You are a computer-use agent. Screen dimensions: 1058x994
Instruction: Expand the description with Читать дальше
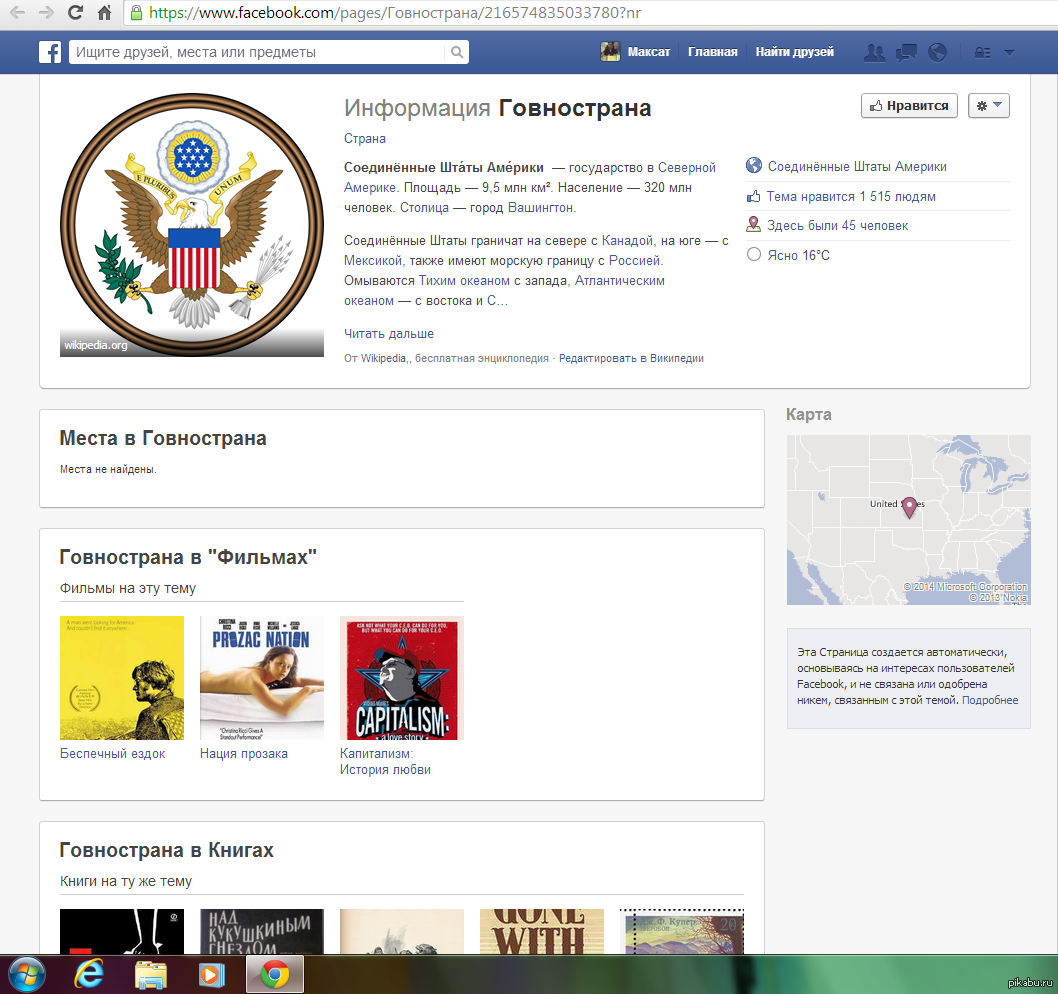389,334
